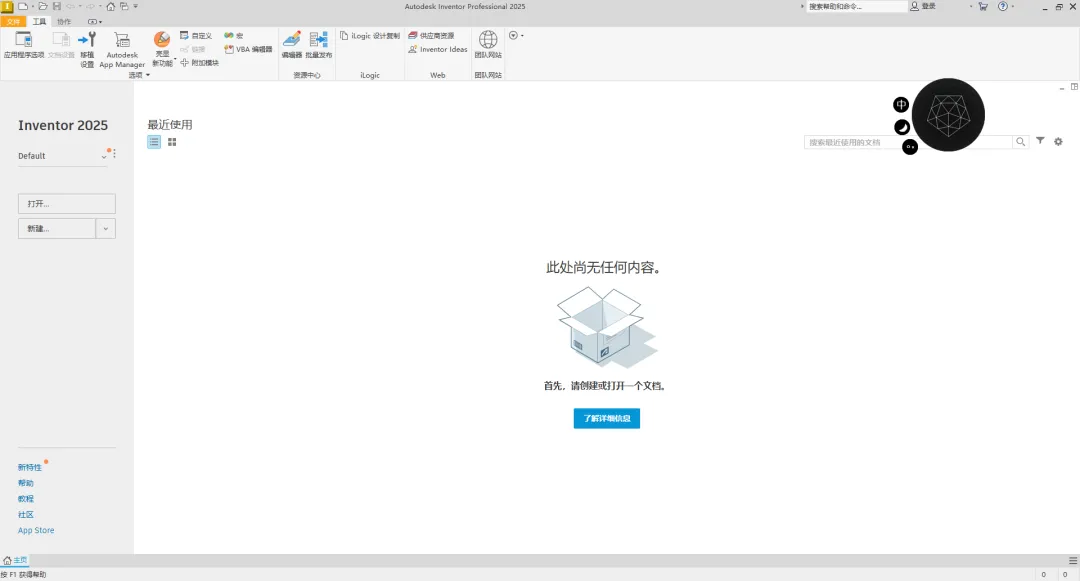
Task: Open the circled arrow dropdown at ribbon end
Action: 516,35
